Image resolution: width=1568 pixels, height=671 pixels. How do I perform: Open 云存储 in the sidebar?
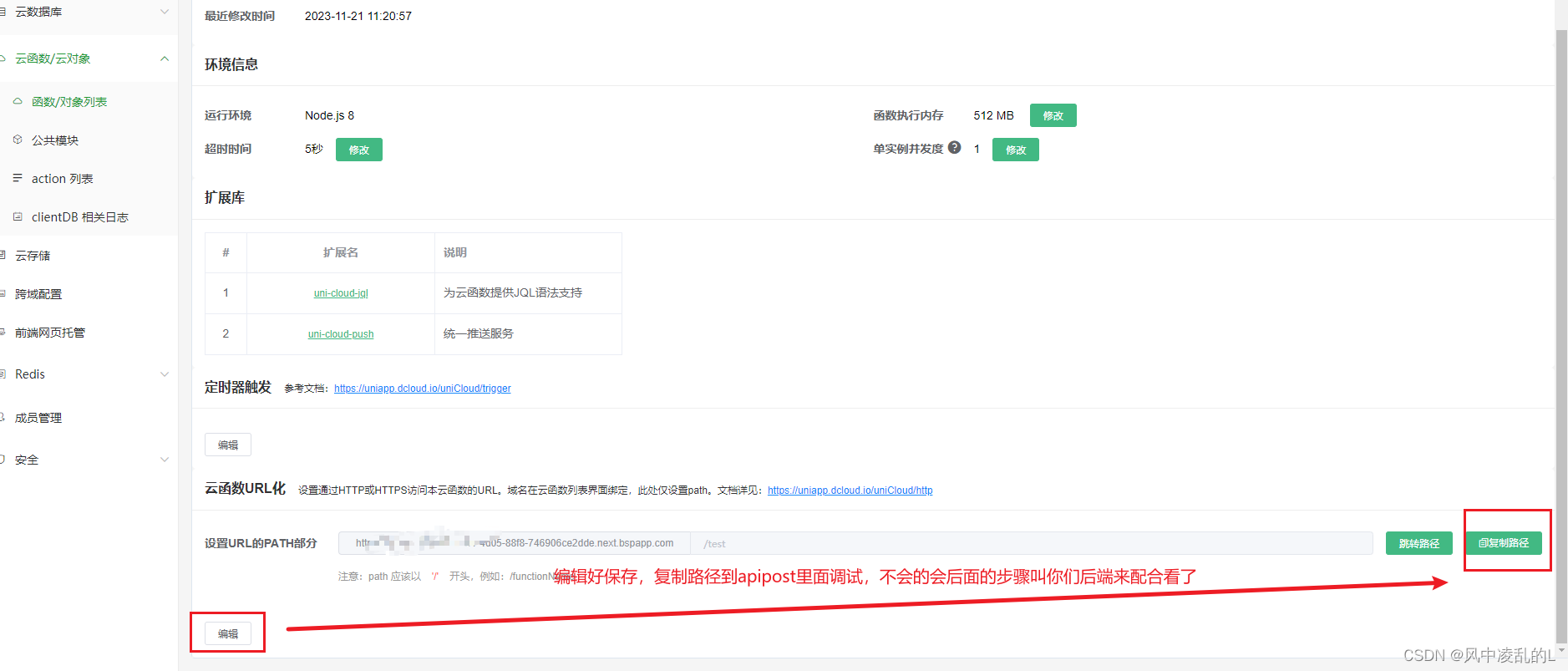33,256
